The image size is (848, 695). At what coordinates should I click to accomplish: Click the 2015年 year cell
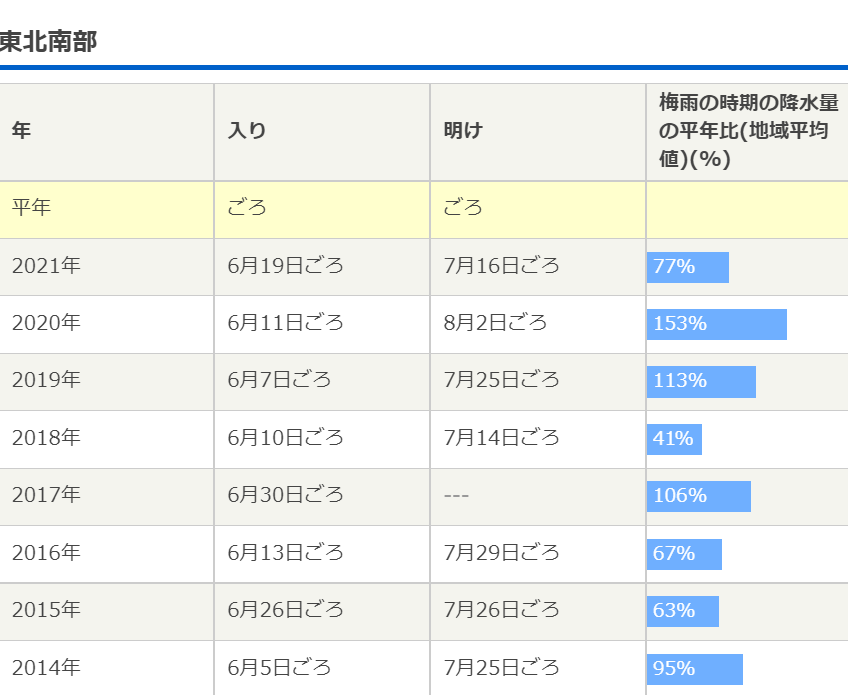click(47, 610)
